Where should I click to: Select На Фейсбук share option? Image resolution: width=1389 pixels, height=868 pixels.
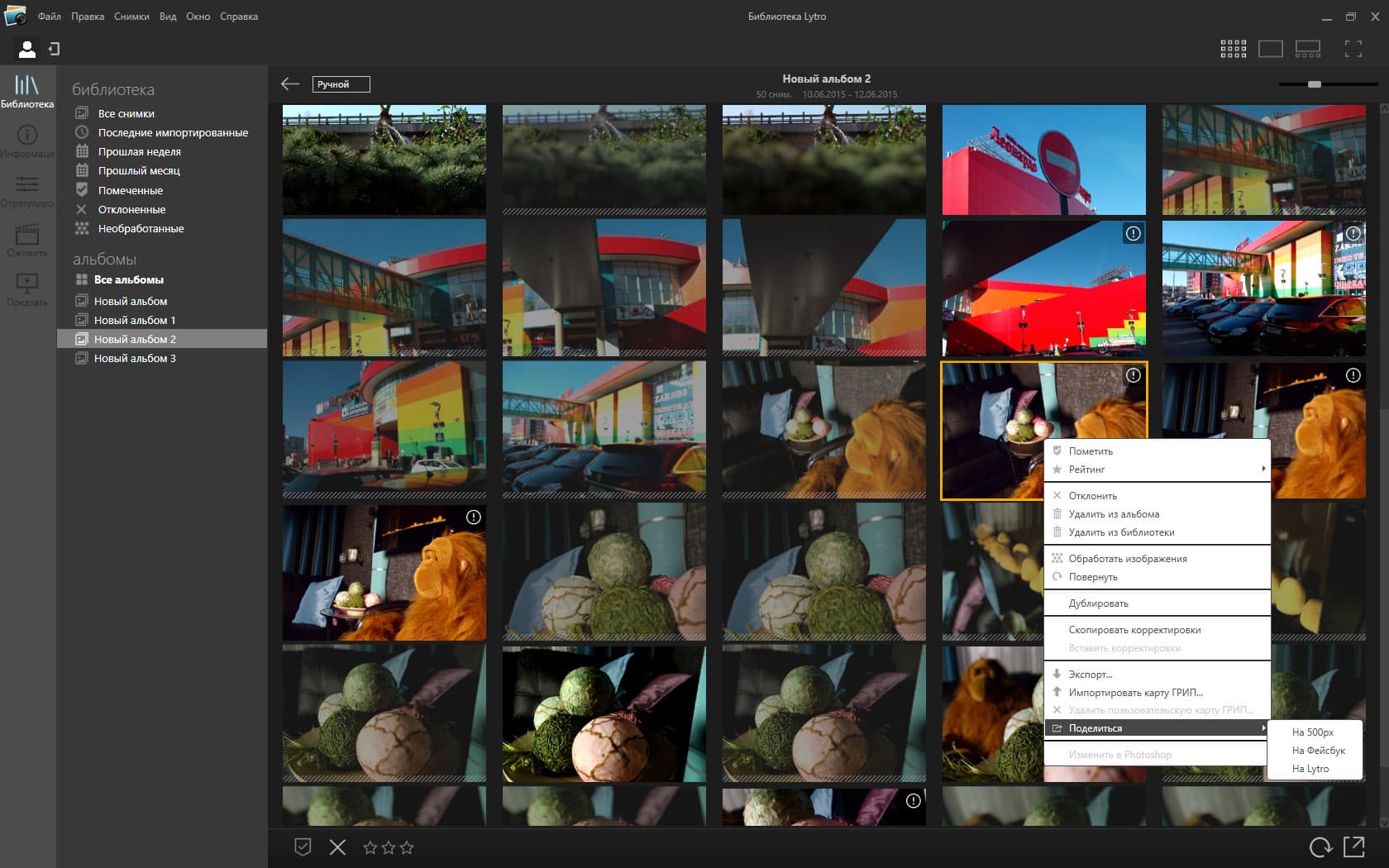tap(1318, 751)
